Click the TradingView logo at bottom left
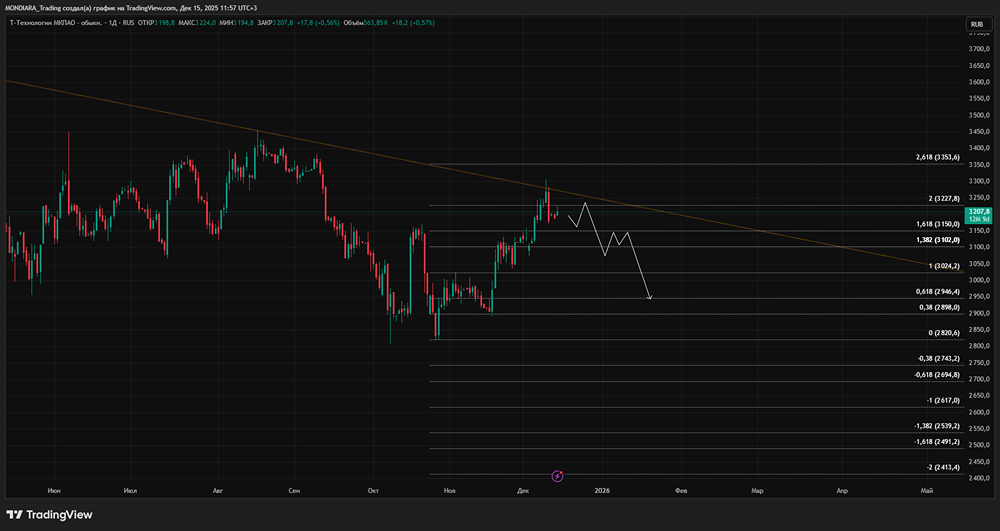Viewport: 1000px width, 531px height. [49, 514]
